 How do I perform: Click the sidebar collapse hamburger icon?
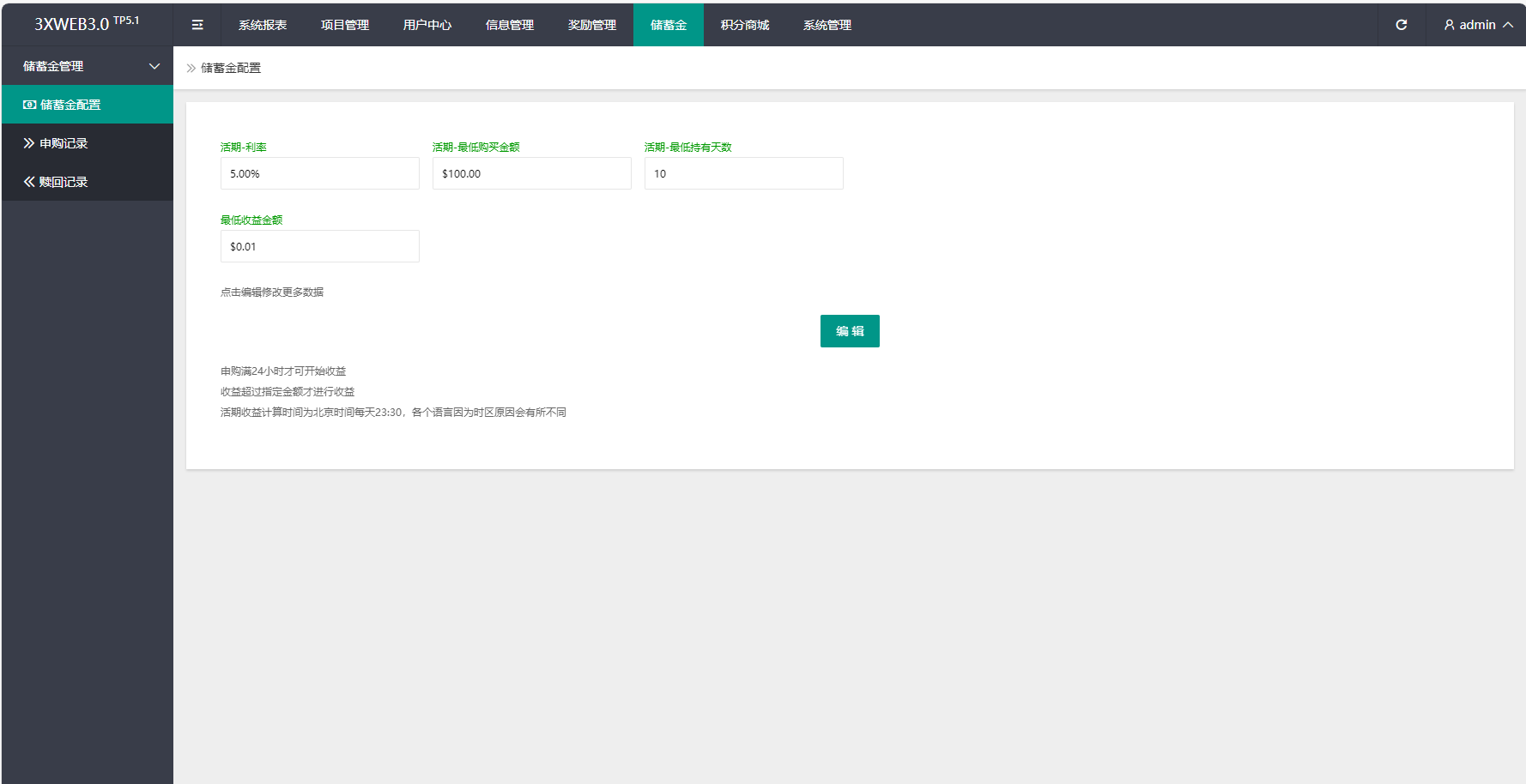[197, 25]
